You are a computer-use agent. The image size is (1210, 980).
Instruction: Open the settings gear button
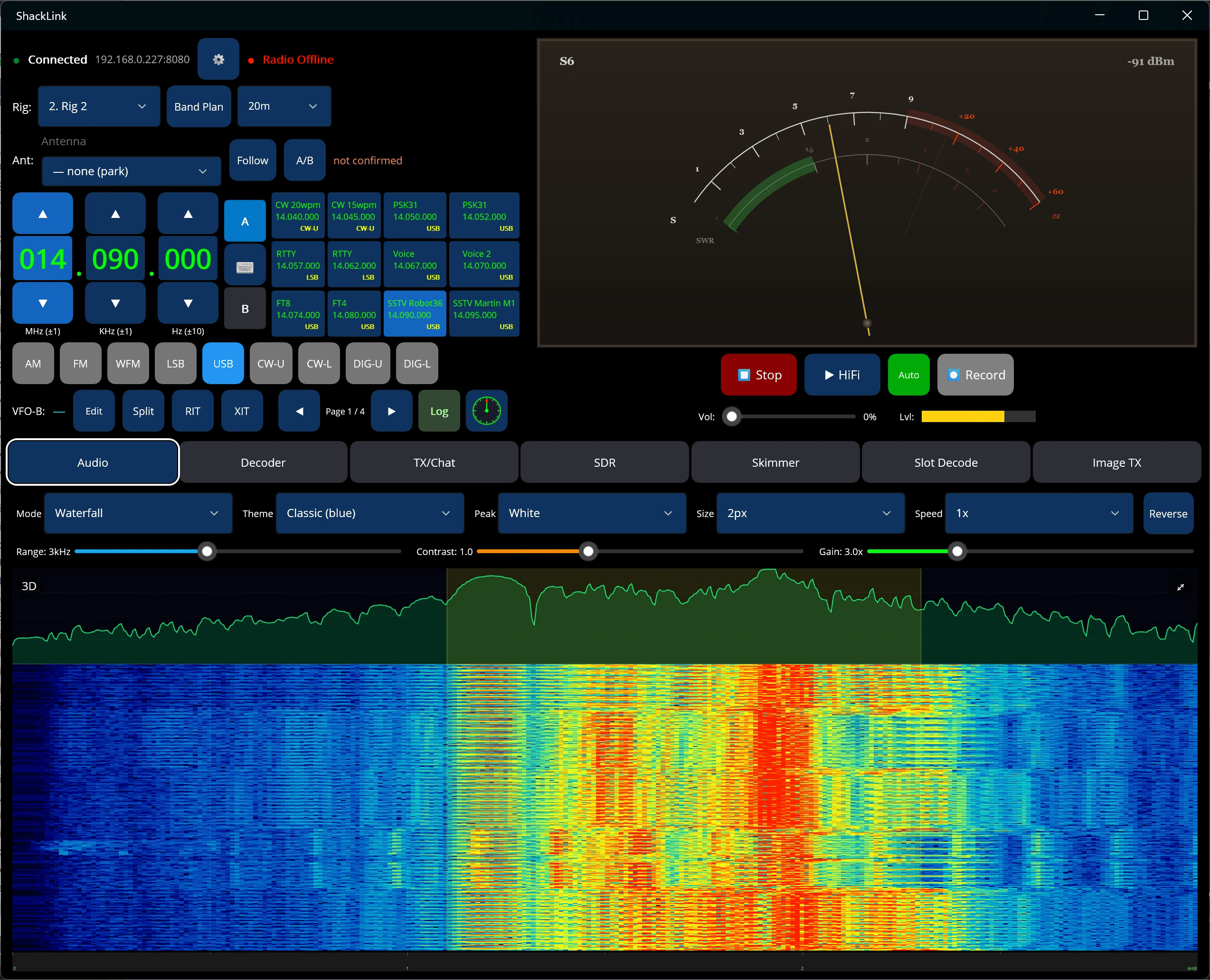point(218,59)
